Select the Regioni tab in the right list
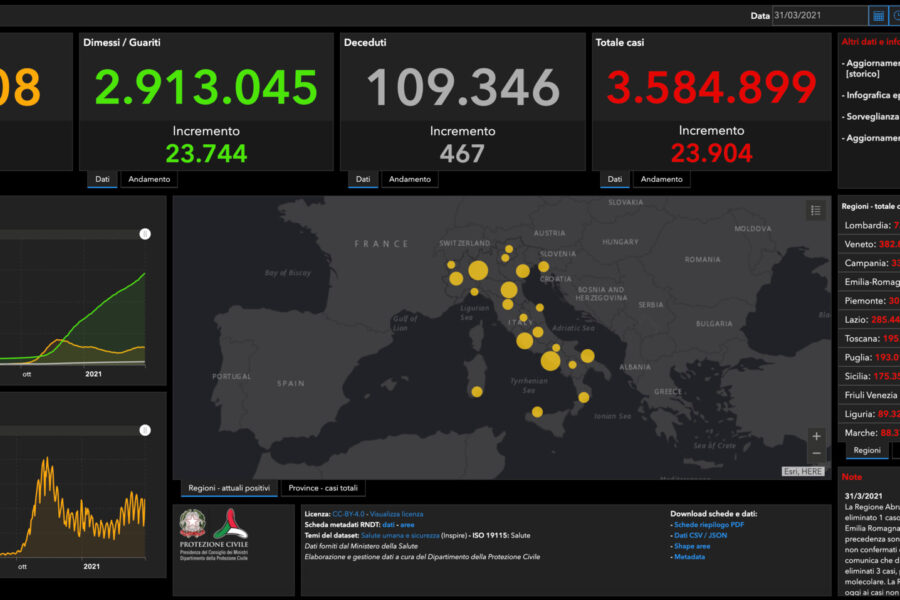Viewport: 900px width, 600px height. tap(867, 450)
